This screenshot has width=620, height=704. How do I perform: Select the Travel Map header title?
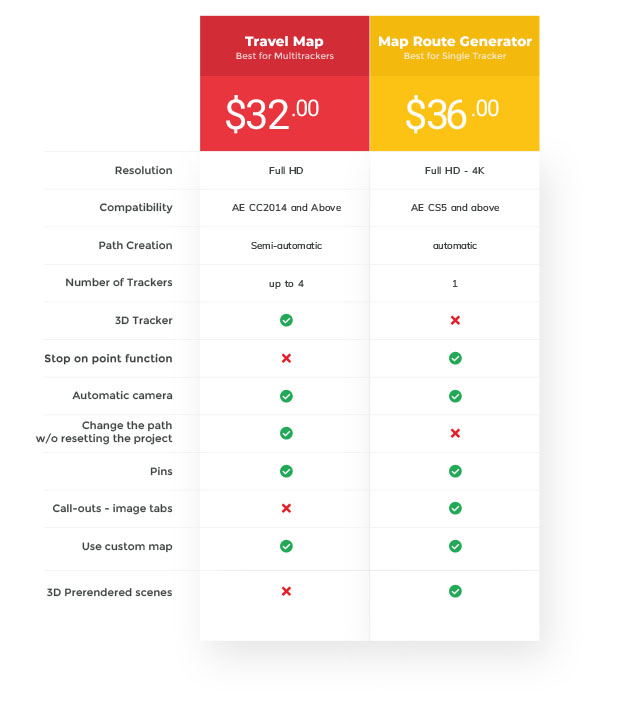(284, 41)
